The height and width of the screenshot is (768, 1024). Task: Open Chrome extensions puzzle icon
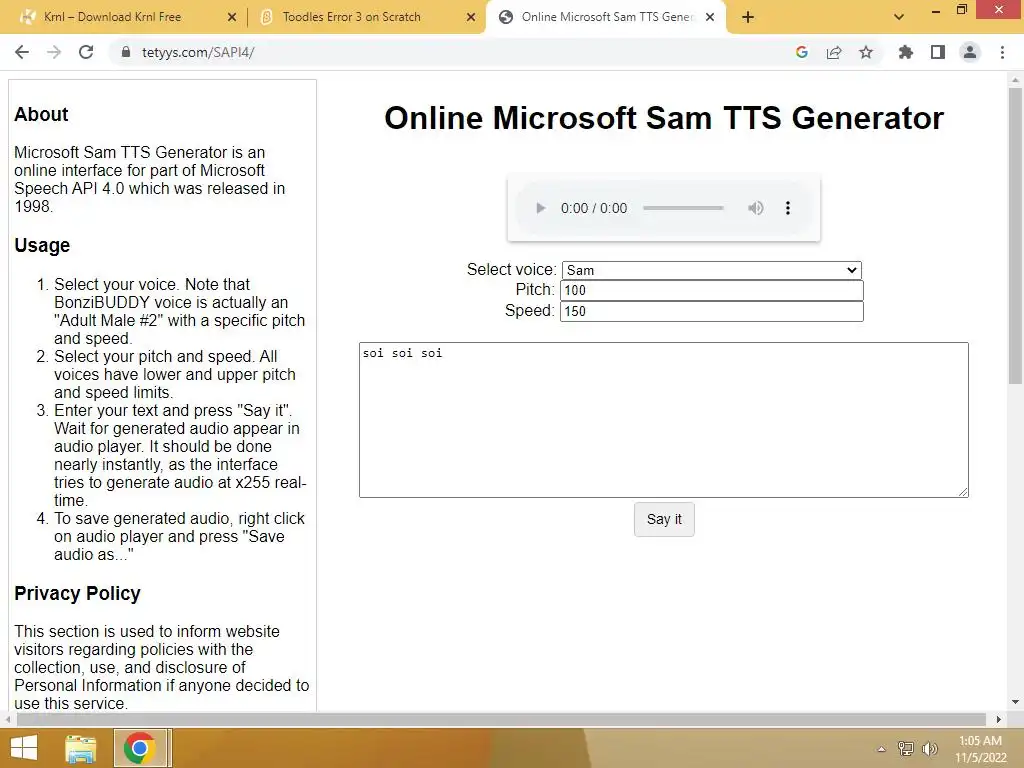pyautogui.click(x=905, y=52)
